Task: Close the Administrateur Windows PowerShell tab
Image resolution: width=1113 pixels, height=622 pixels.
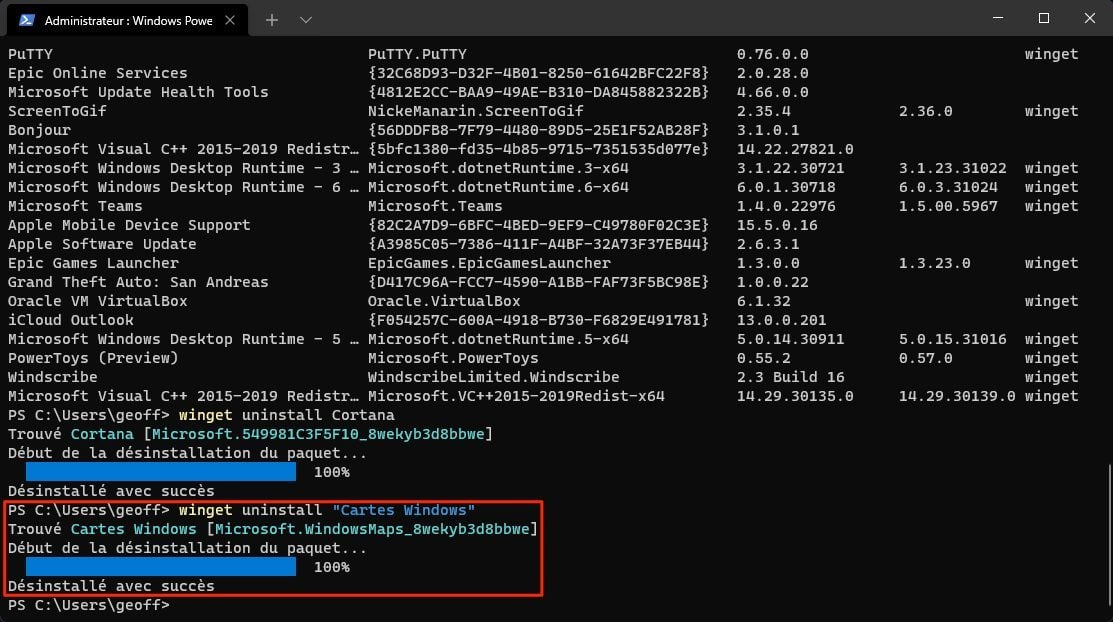Action: (x=230, y=20)
